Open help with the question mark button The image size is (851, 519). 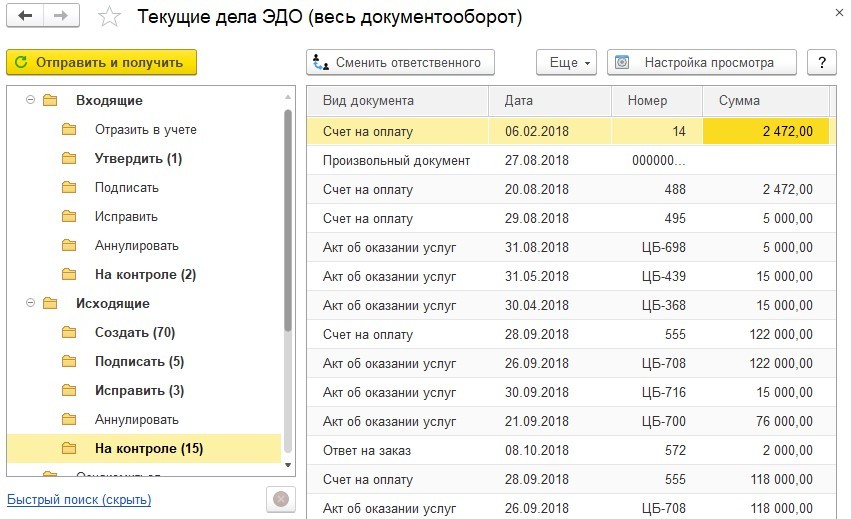tap(821, 62)
